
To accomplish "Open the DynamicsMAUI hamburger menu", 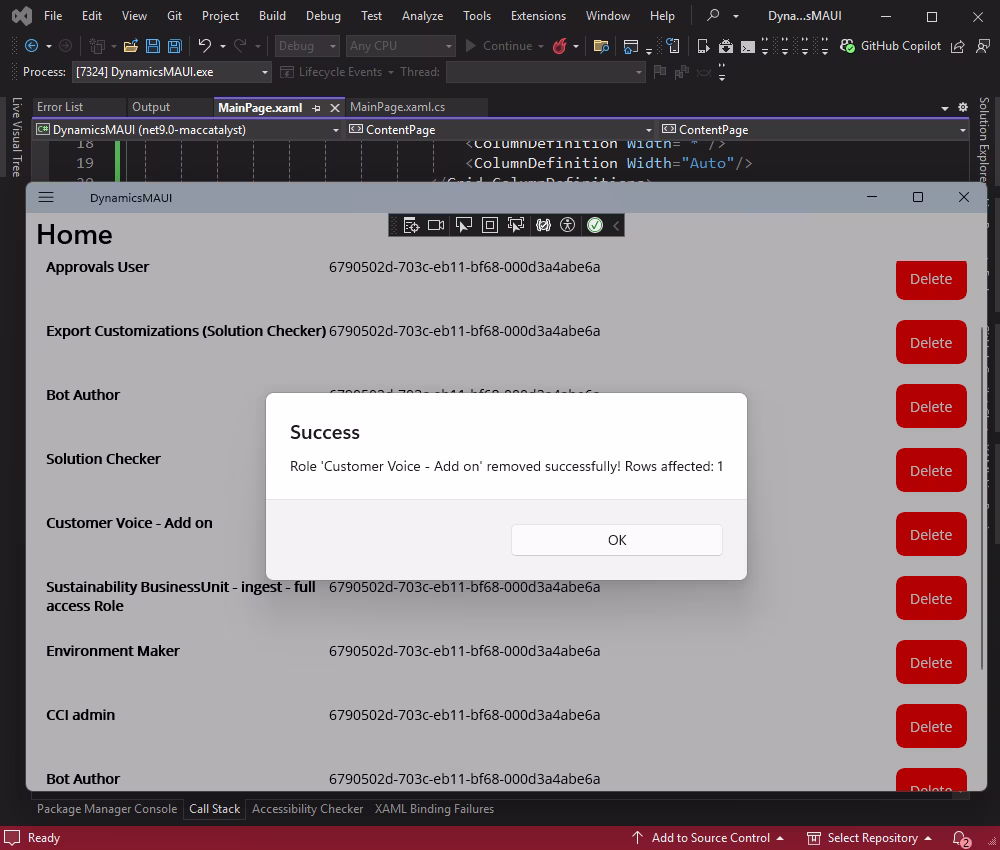I will tap(46, 198).
